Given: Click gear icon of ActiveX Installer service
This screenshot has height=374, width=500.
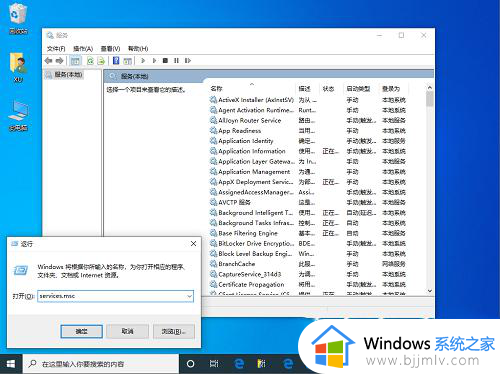Looking at the screenshot, I should 213,99.
